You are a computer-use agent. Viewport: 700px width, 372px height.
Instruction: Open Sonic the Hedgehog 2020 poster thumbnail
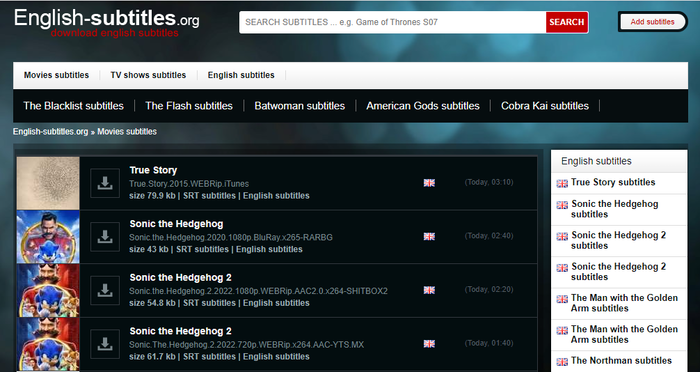click(48, 237)
